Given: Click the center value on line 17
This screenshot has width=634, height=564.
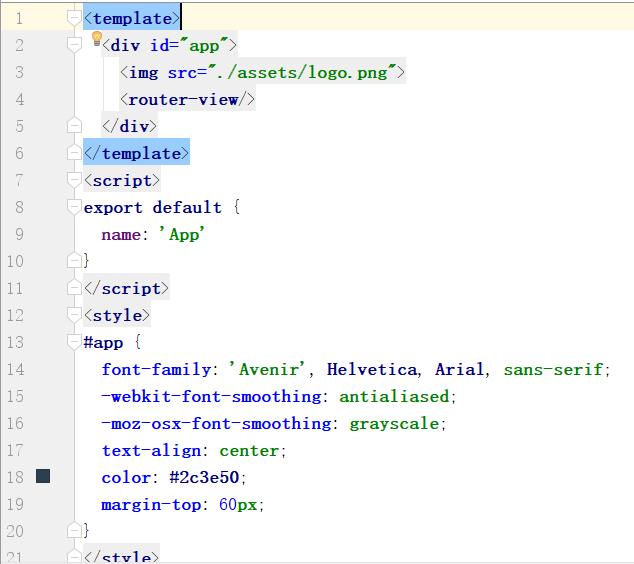Looking at the screenshot, I should point(249,451).
